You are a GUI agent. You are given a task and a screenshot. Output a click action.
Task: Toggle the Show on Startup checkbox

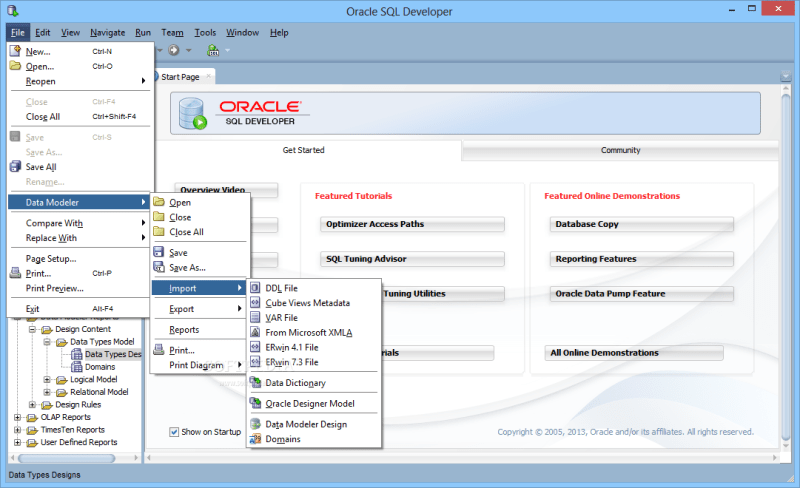point(174,432)
